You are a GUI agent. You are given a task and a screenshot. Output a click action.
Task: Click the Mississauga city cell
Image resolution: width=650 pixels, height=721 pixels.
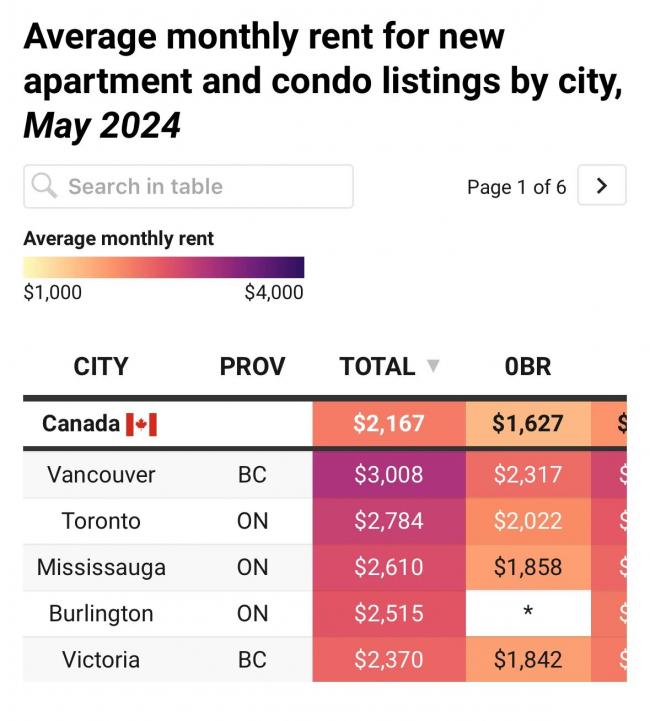click(101, 567)
